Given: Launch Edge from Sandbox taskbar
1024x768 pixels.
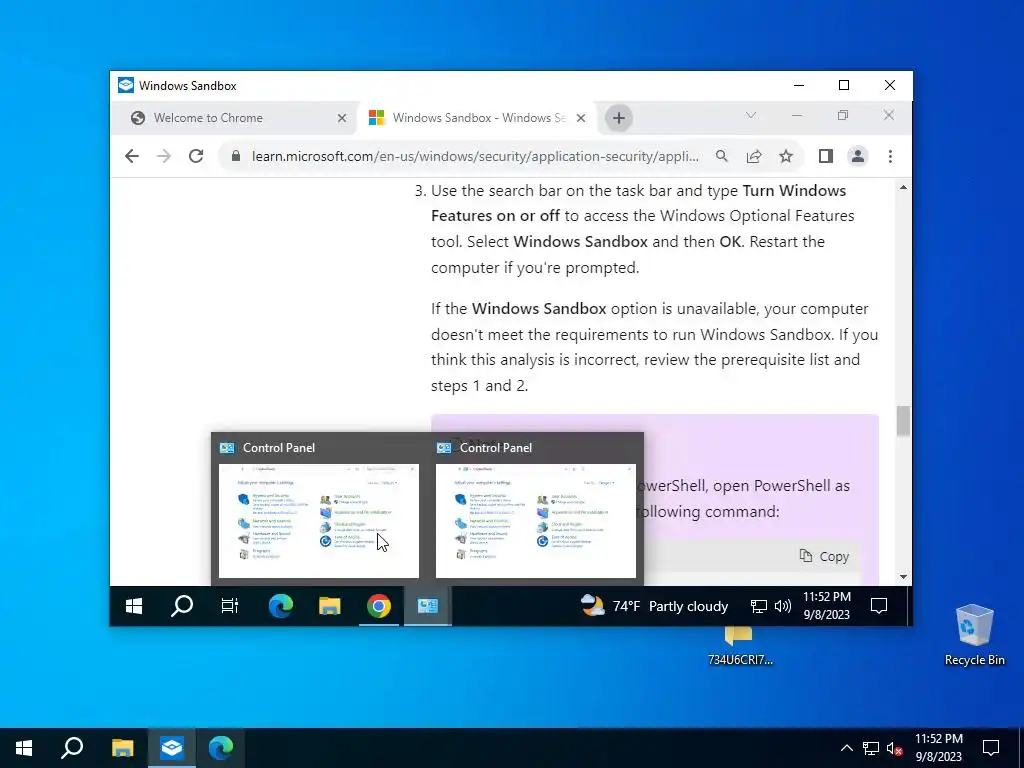Looking at the screenshot, I should tap(281, 606).
